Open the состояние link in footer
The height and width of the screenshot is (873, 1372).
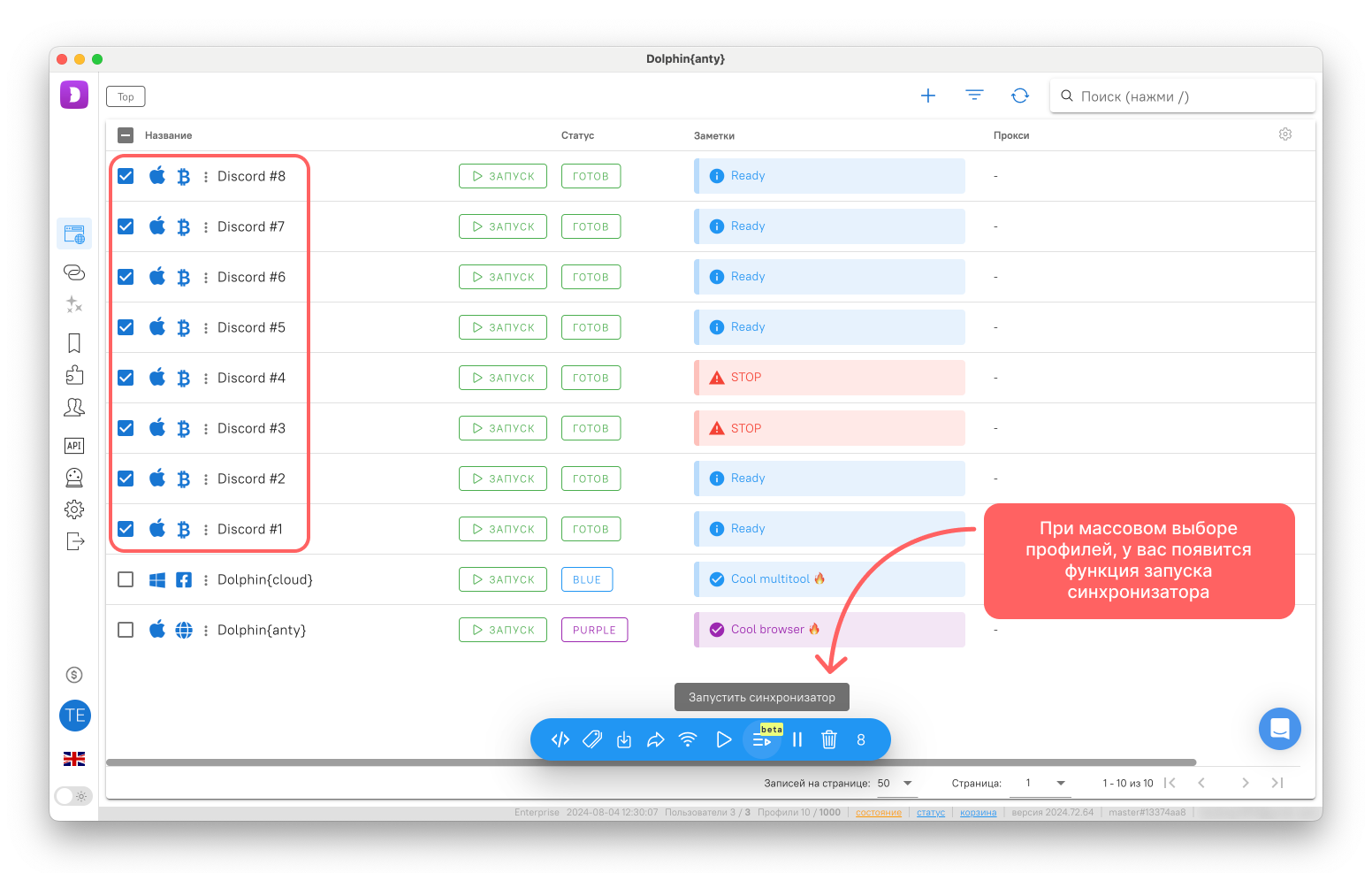point(879,812)
